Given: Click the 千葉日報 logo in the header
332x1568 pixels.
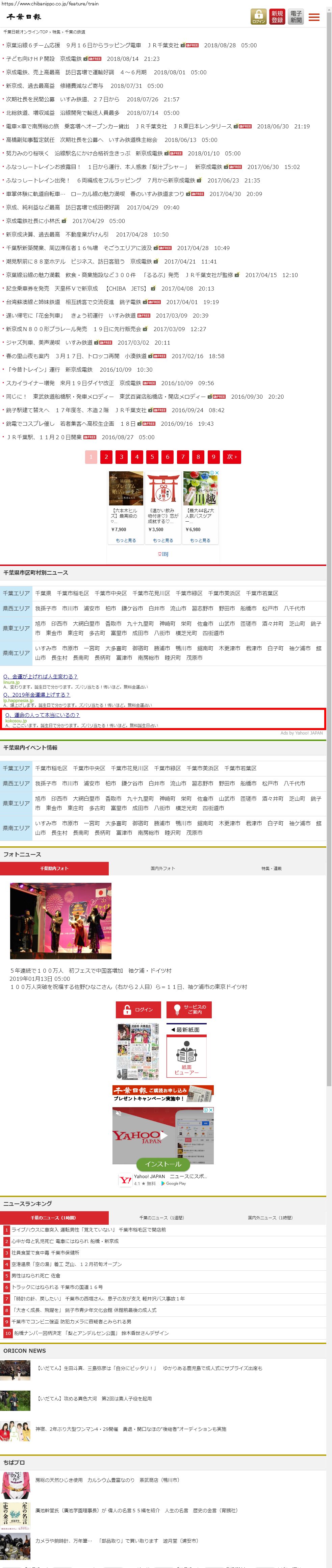Looking at the screenshot, I should pyautogui.click(x=24, y=17).
